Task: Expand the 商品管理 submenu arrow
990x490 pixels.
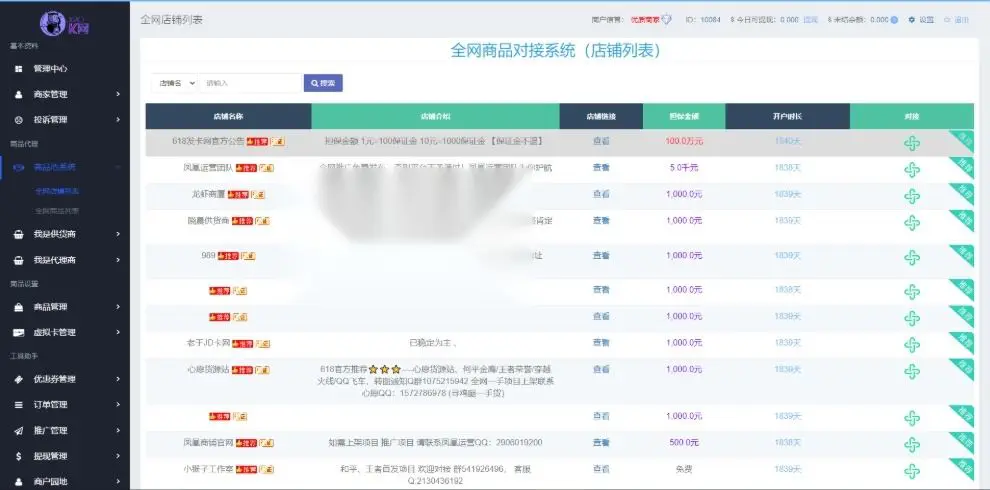Action: click(118, 307)
